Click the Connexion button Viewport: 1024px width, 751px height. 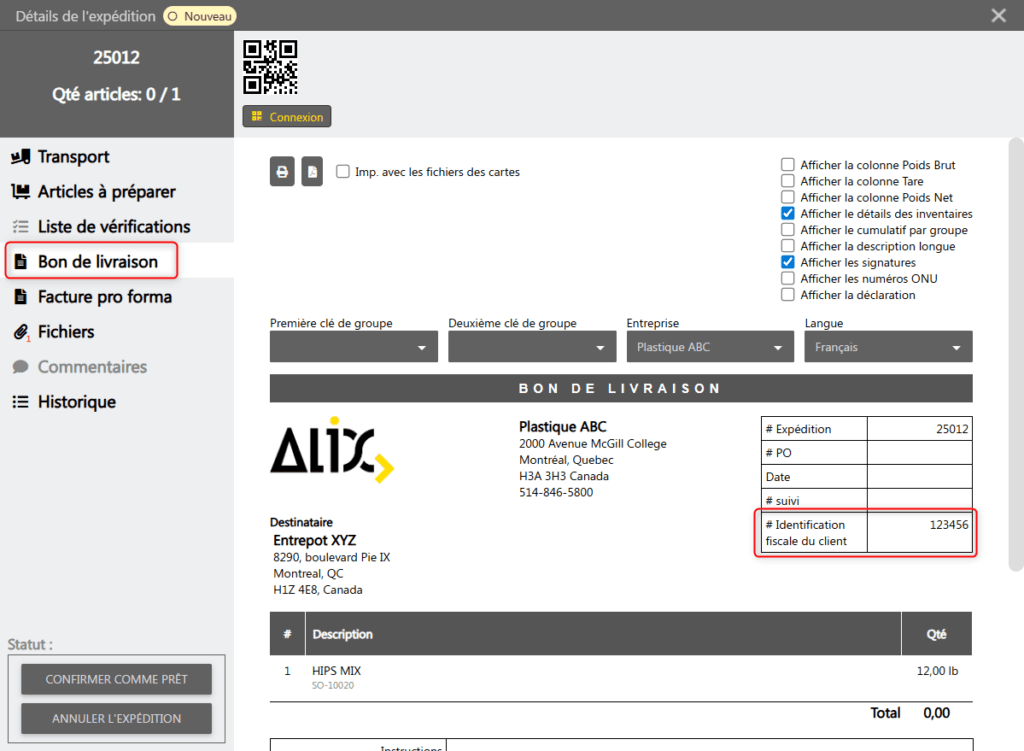[286, 117]
